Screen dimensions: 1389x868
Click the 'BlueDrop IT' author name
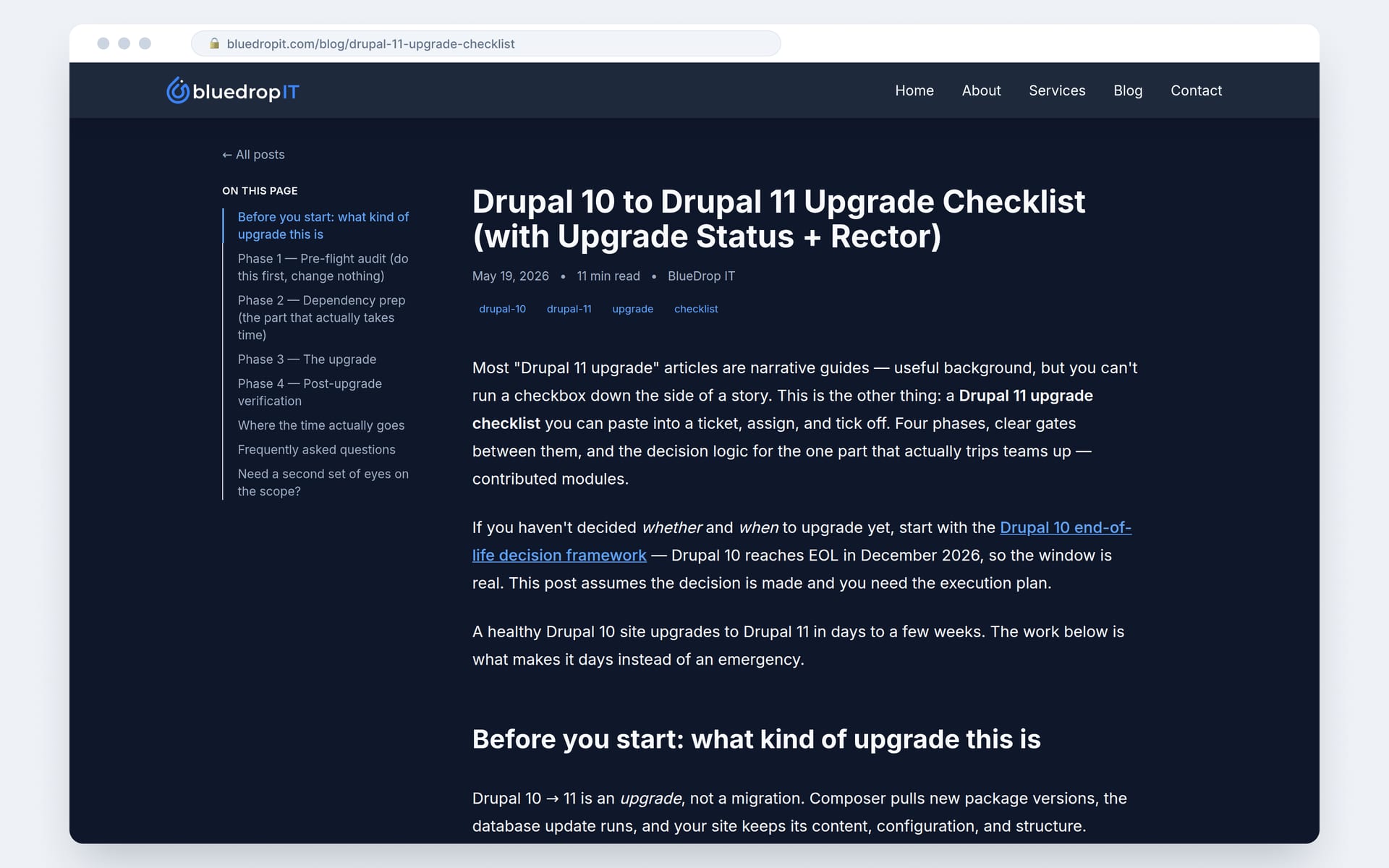click(x=701, y=276)
